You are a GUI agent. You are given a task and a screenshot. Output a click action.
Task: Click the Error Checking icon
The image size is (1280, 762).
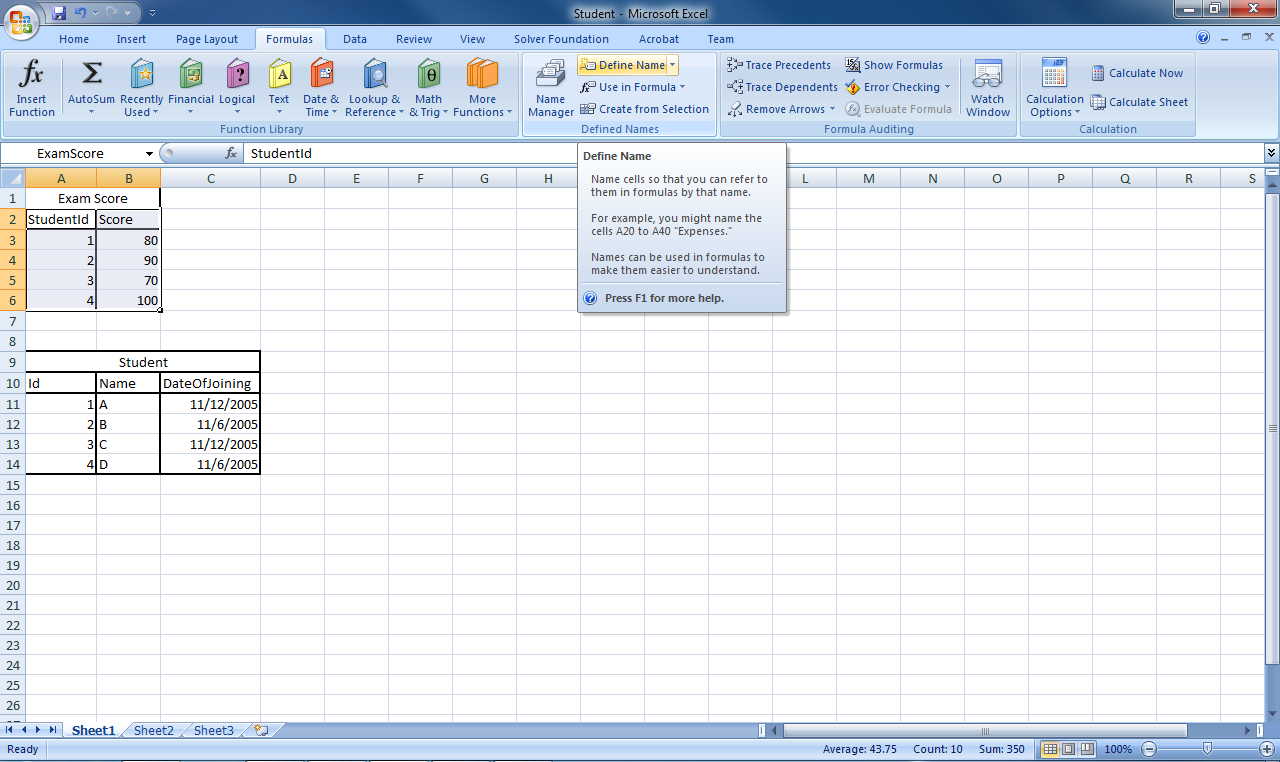tap(893, 87)
